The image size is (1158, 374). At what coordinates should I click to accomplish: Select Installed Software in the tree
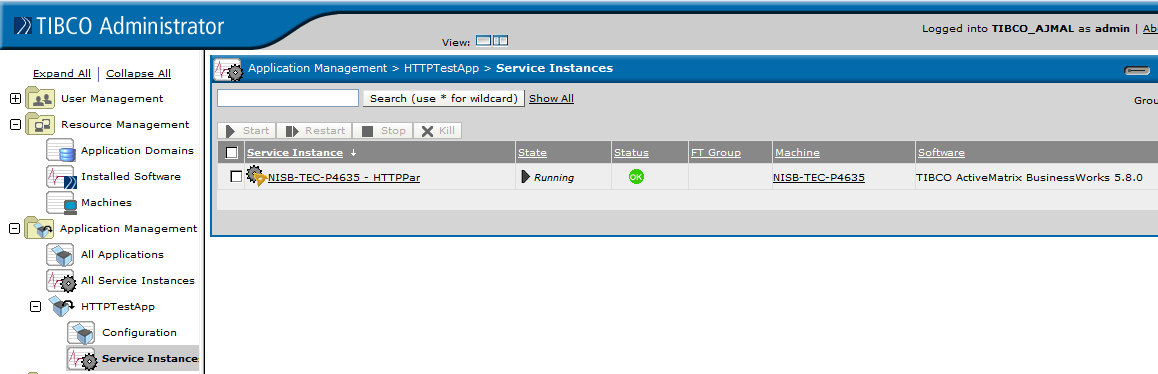(131, 177)
